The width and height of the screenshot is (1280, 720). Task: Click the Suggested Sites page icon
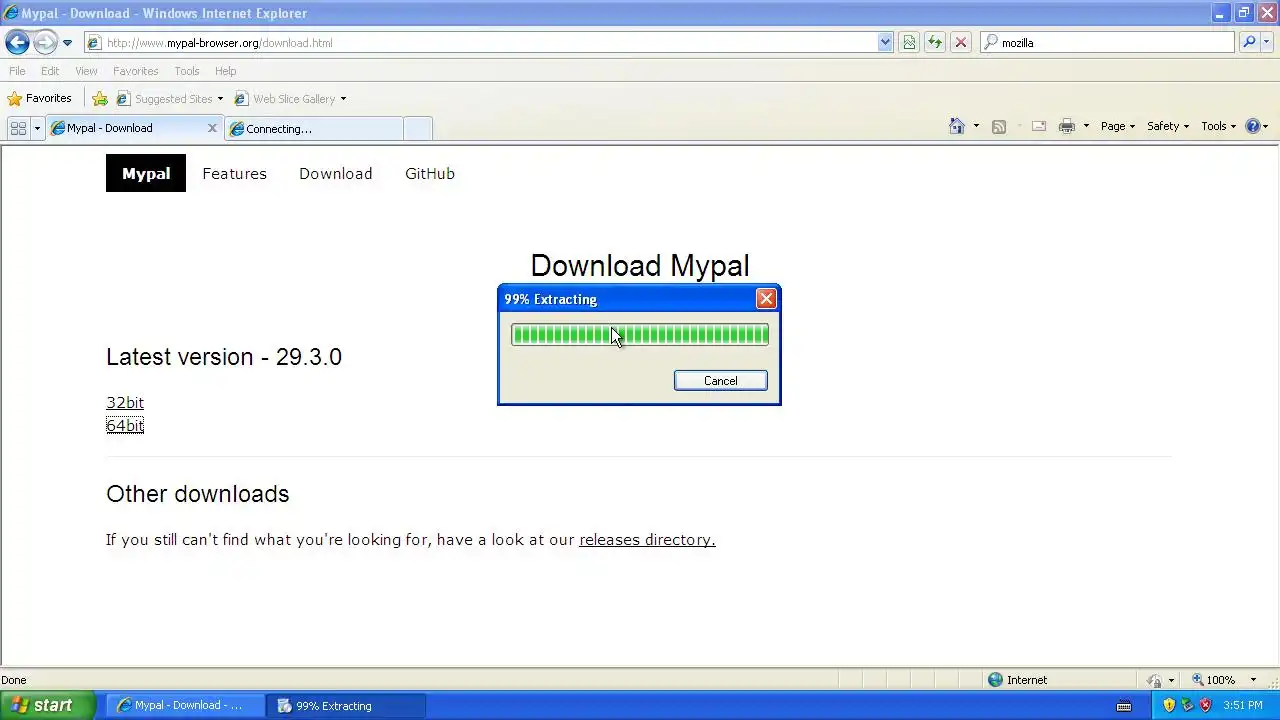123,99
